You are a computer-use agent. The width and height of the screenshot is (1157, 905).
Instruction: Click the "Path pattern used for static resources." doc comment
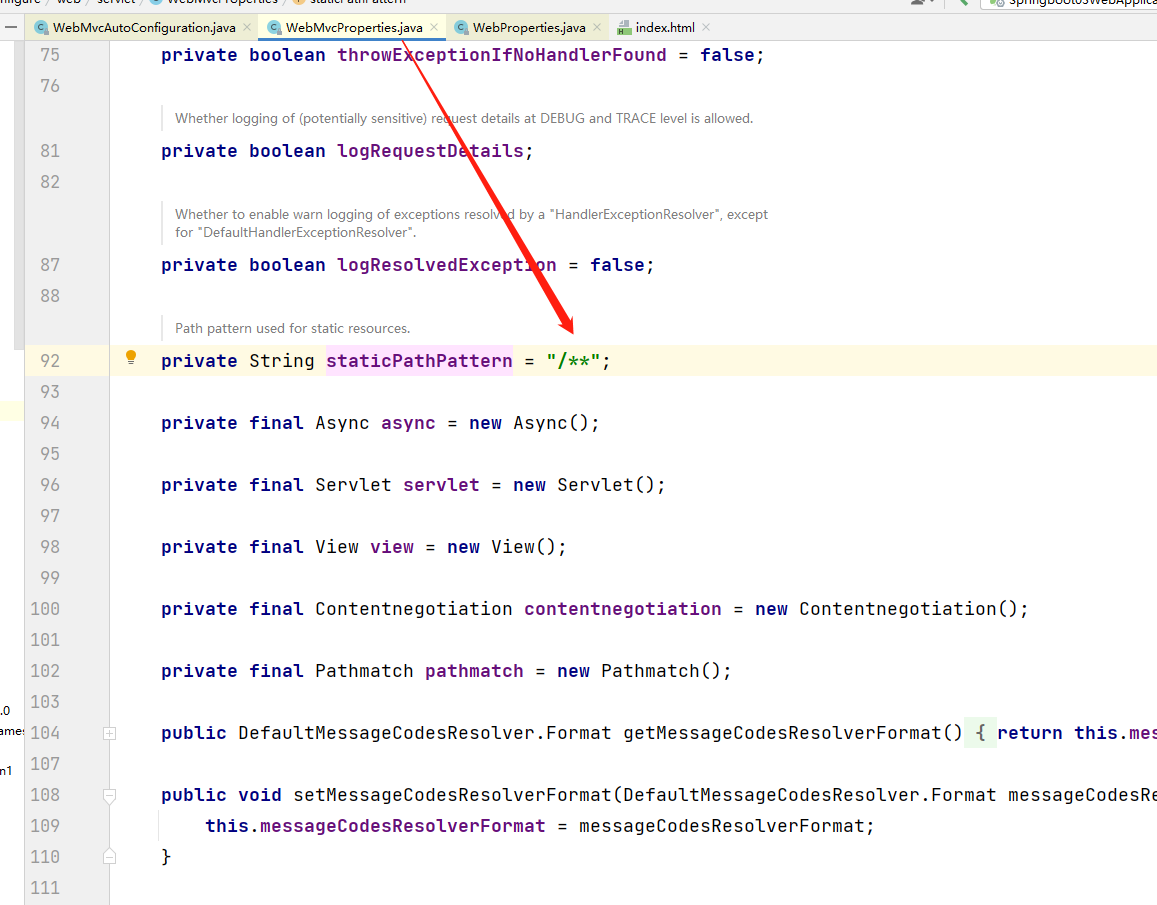pos(292,328)
